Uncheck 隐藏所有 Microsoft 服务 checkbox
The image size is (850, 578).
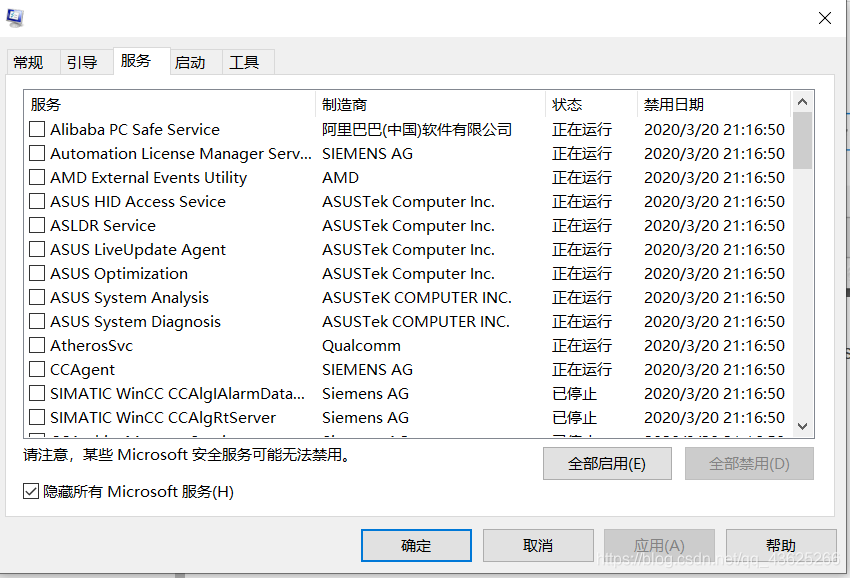[x=31, y=491]
